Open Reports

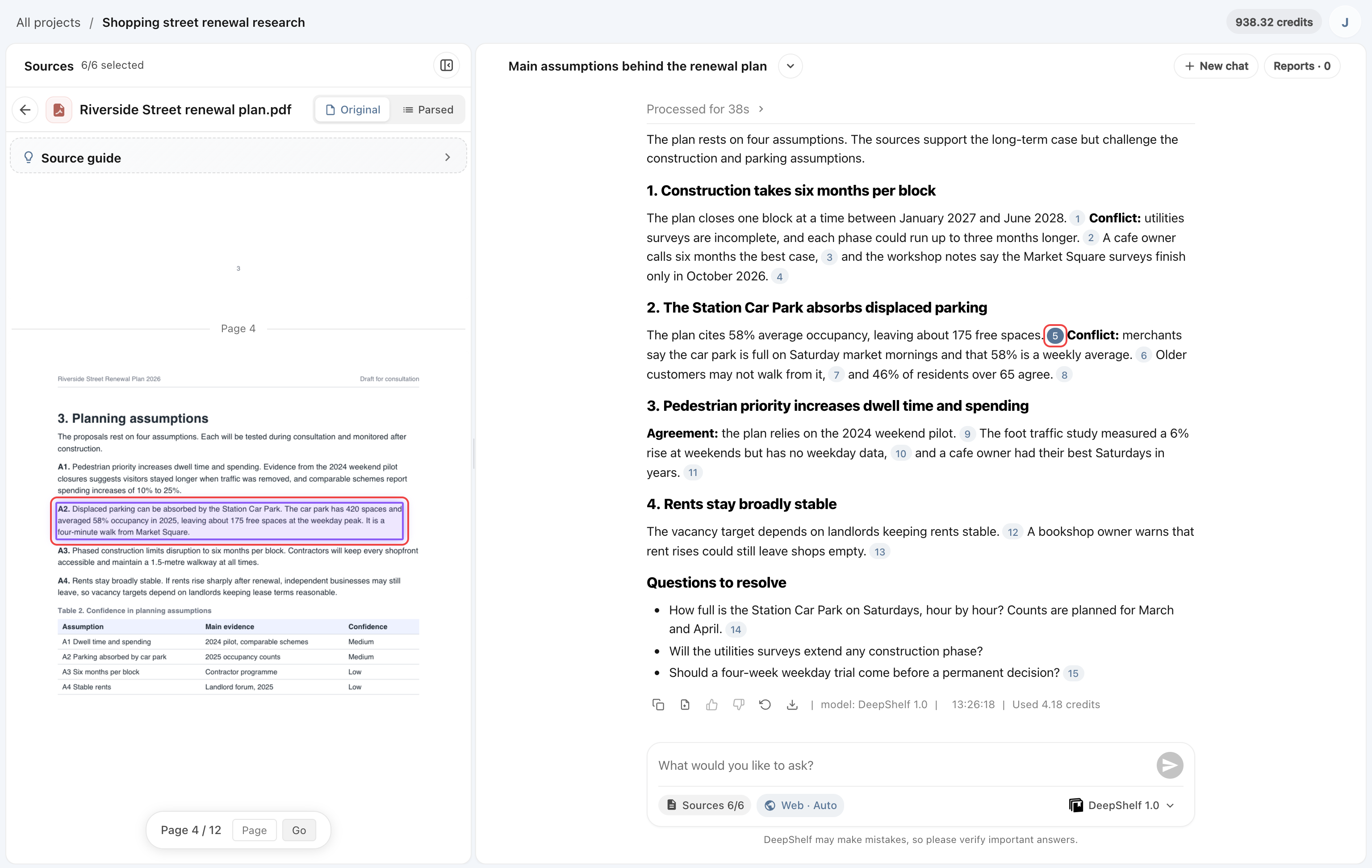(x=1302, y=66)
